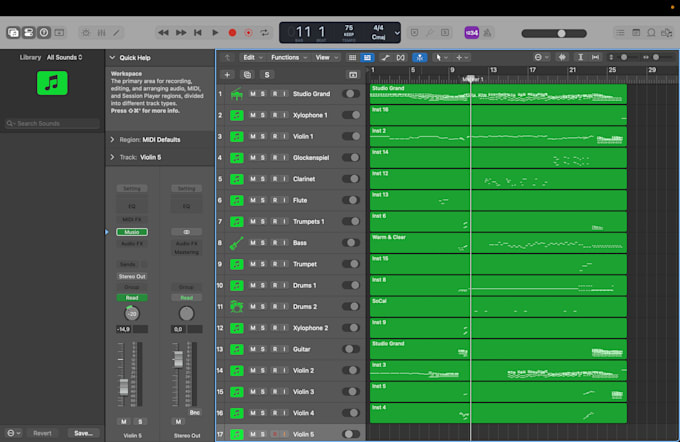This screenshot has height=442, width=680.
Task: Click the Revert button in Library
Action: tap(42, 433)
